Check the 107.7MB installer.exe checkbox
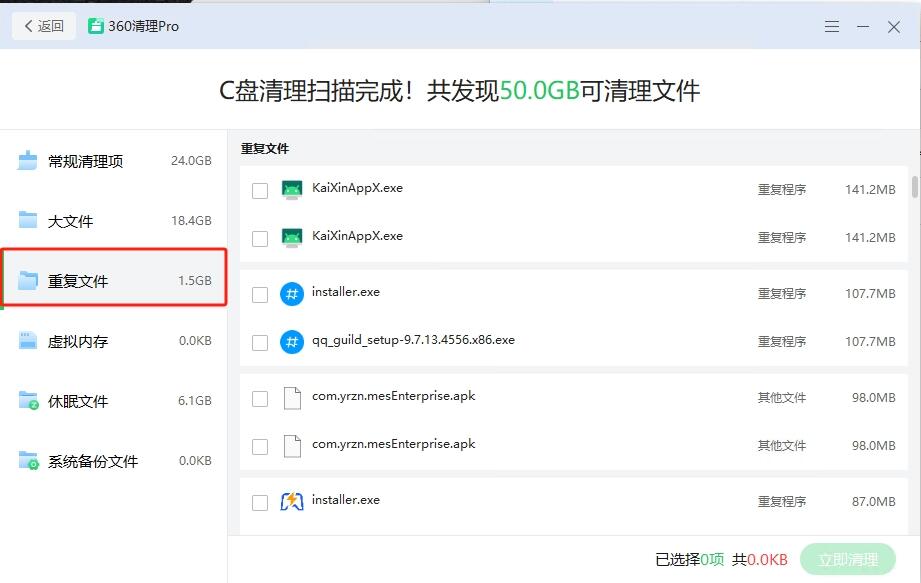The height and width of the screenshot is (583, 921). (260, 294)
